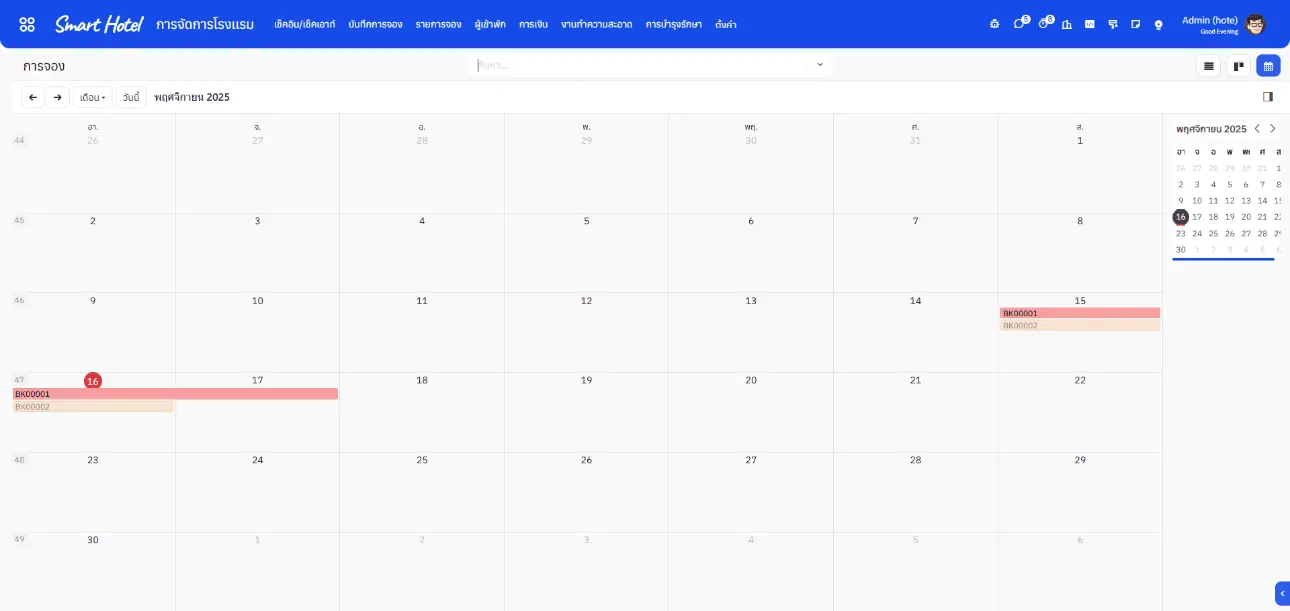The width and height of the screenshot is (1290, 611).
Task: Open the apps grid launcher icon
Action: coord(27,24)
